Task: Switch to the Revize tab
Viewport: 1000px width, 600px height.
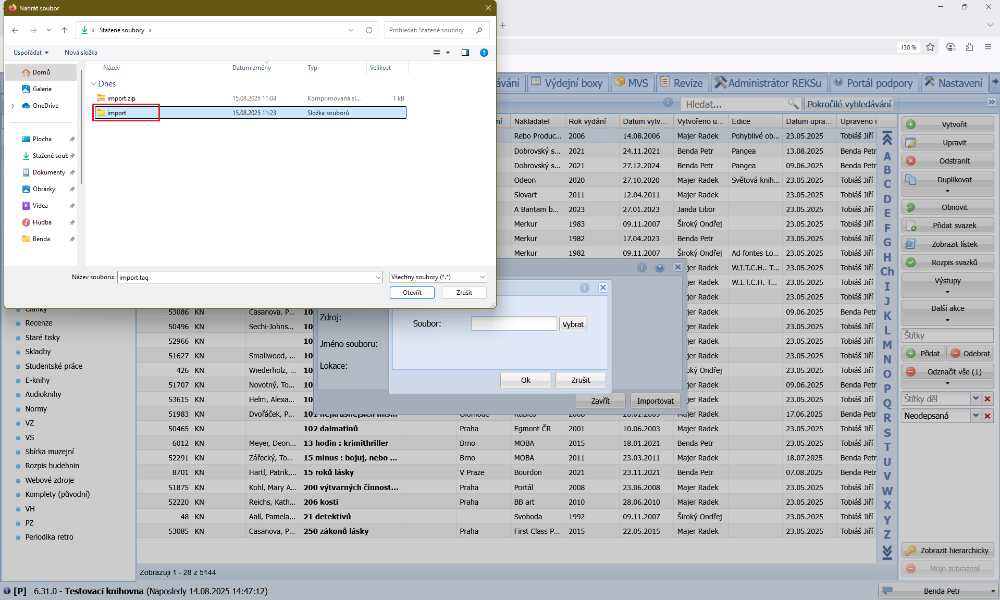Action: tap(680, 83)
